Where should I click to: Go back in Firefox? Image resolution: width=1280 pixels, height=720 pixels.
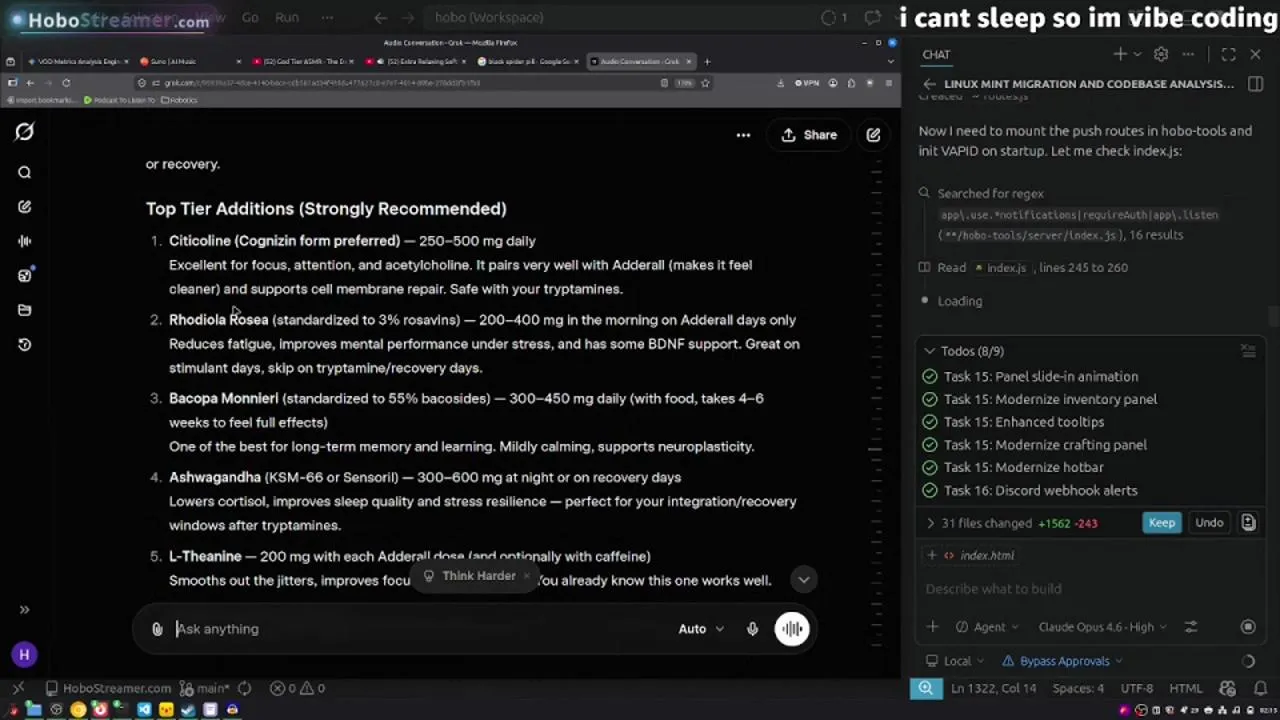click(x=30, y=83)
